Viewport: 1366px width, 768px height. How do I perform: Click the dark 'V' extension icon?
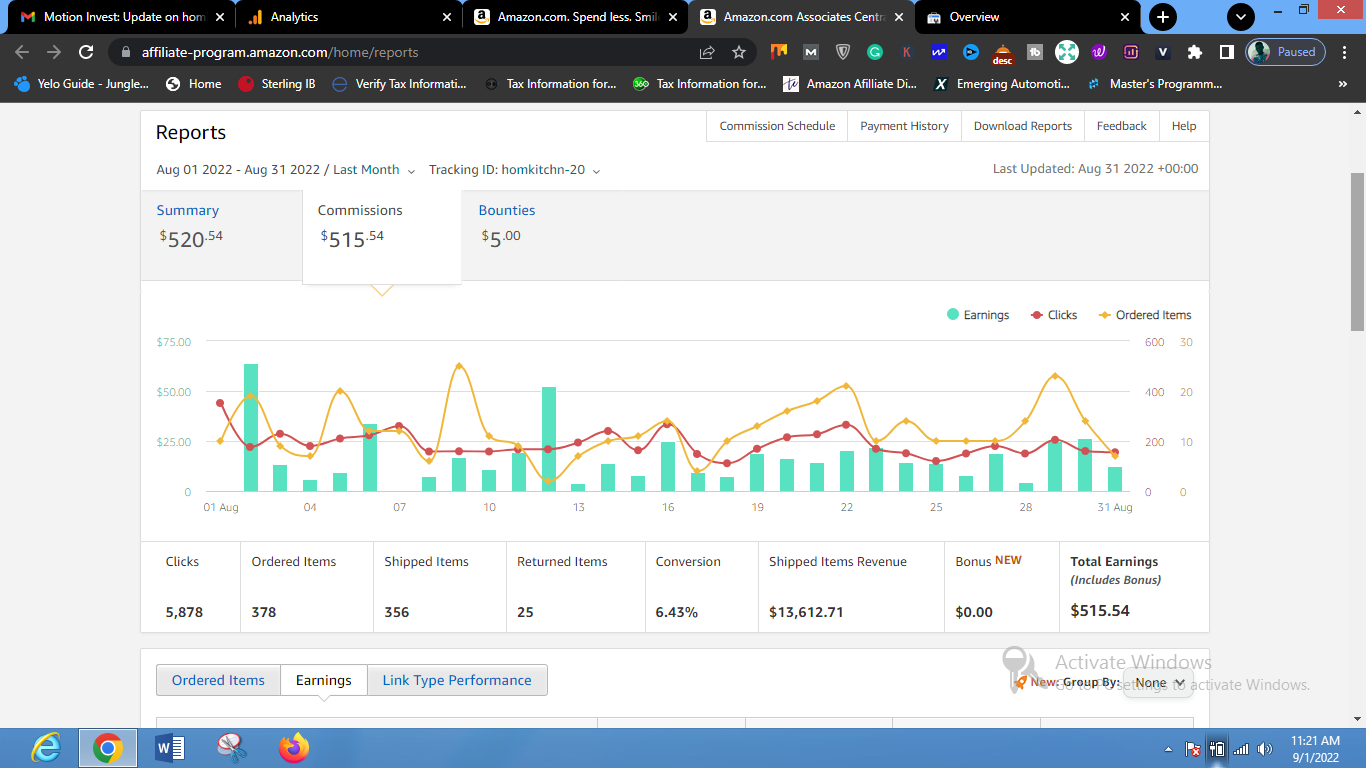(1163, 52)
